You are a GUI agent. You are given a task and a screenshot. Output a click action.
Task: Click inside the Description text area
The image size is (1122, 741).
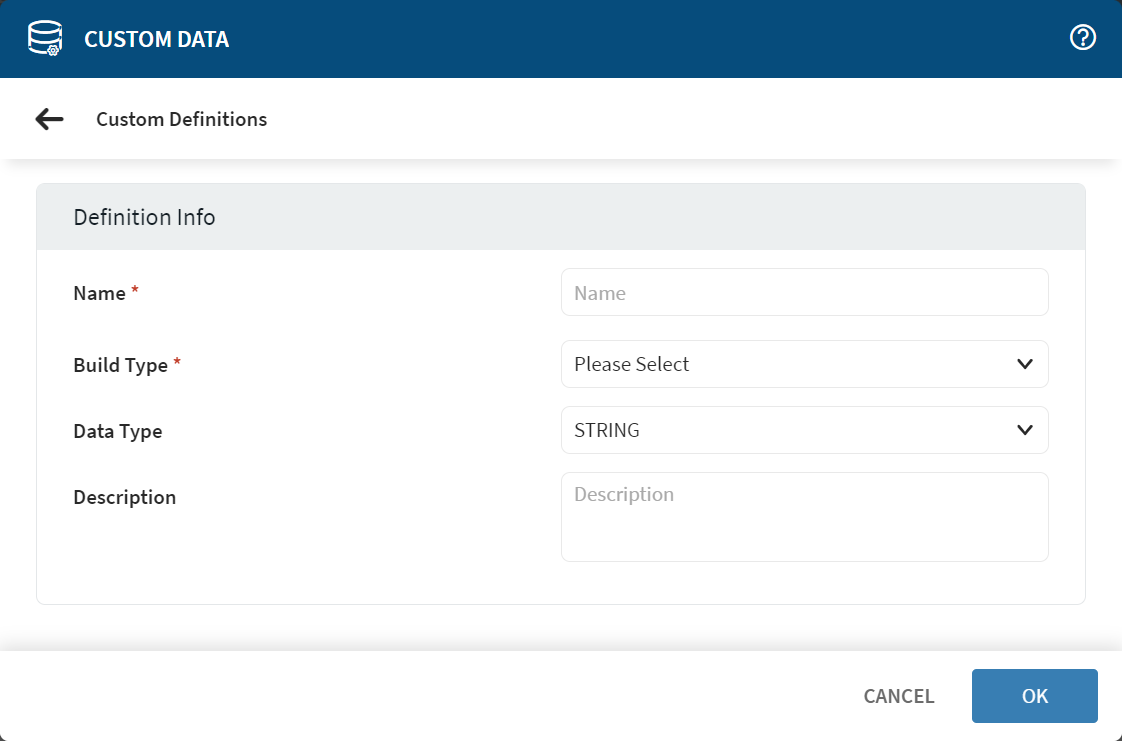coord(804,517)
